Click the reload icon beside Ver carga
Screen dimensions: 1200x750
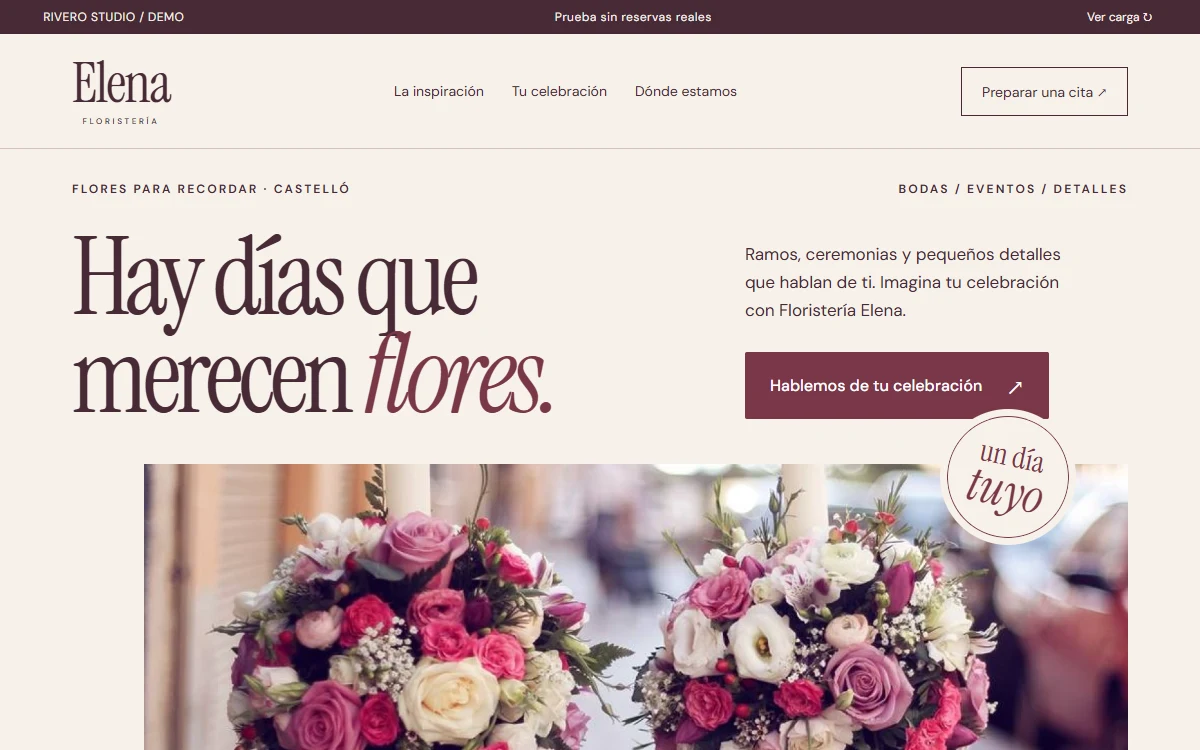tap(1147, 17)
